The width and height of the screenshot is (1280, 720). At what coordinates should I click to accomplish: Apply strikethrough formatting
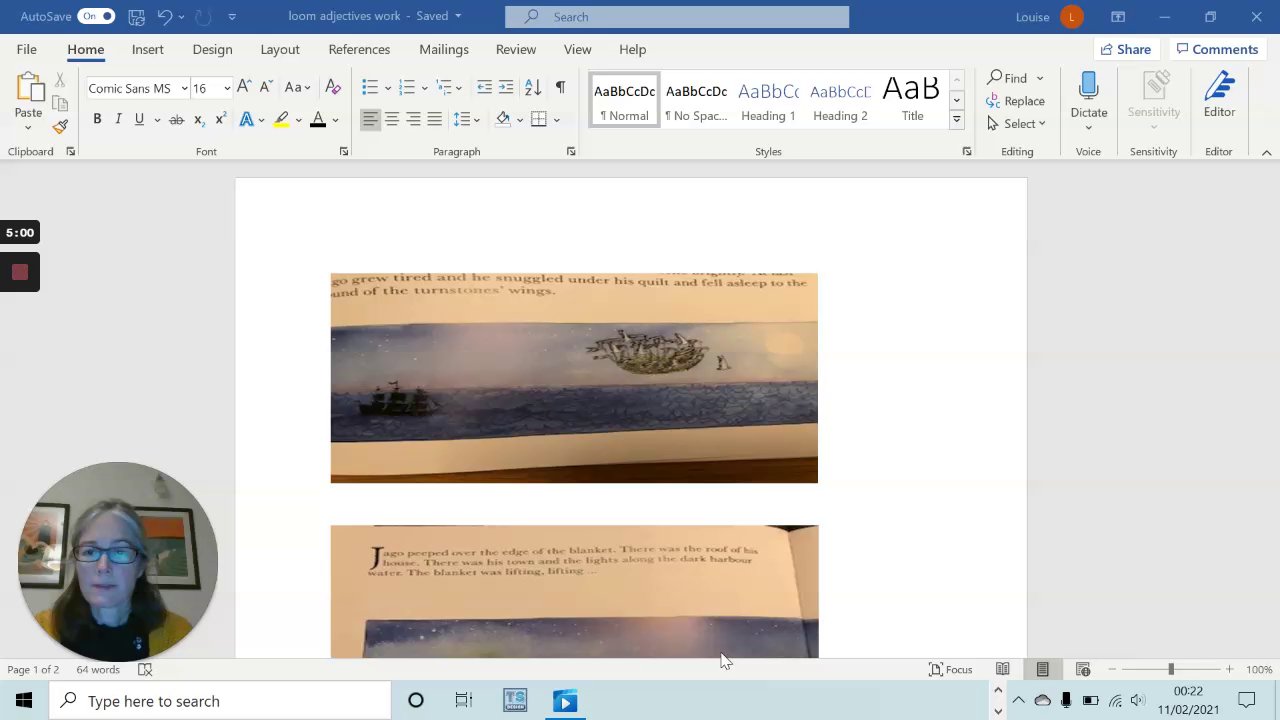(176, 120)
